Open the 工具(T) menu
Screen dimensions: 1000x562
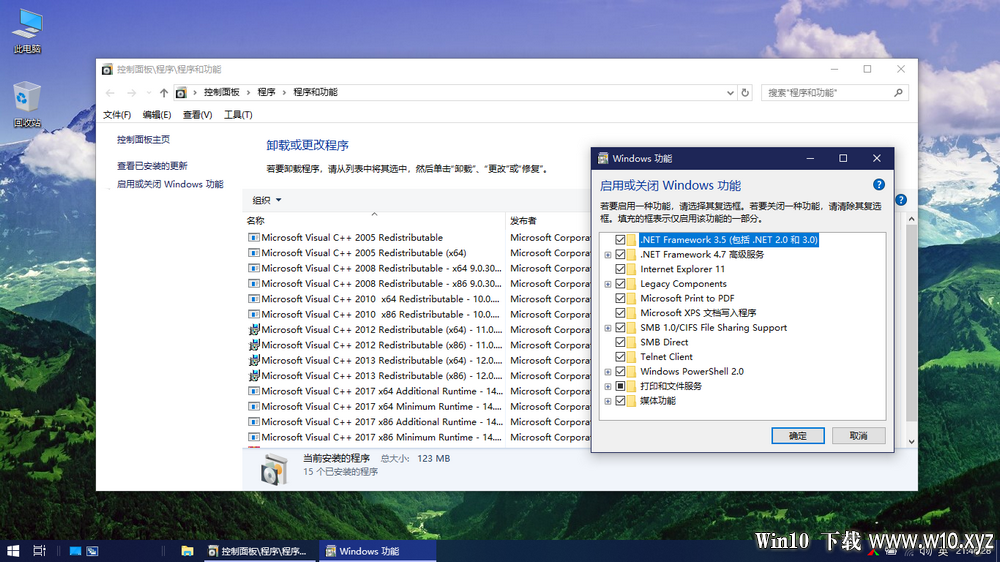point(238,115)
